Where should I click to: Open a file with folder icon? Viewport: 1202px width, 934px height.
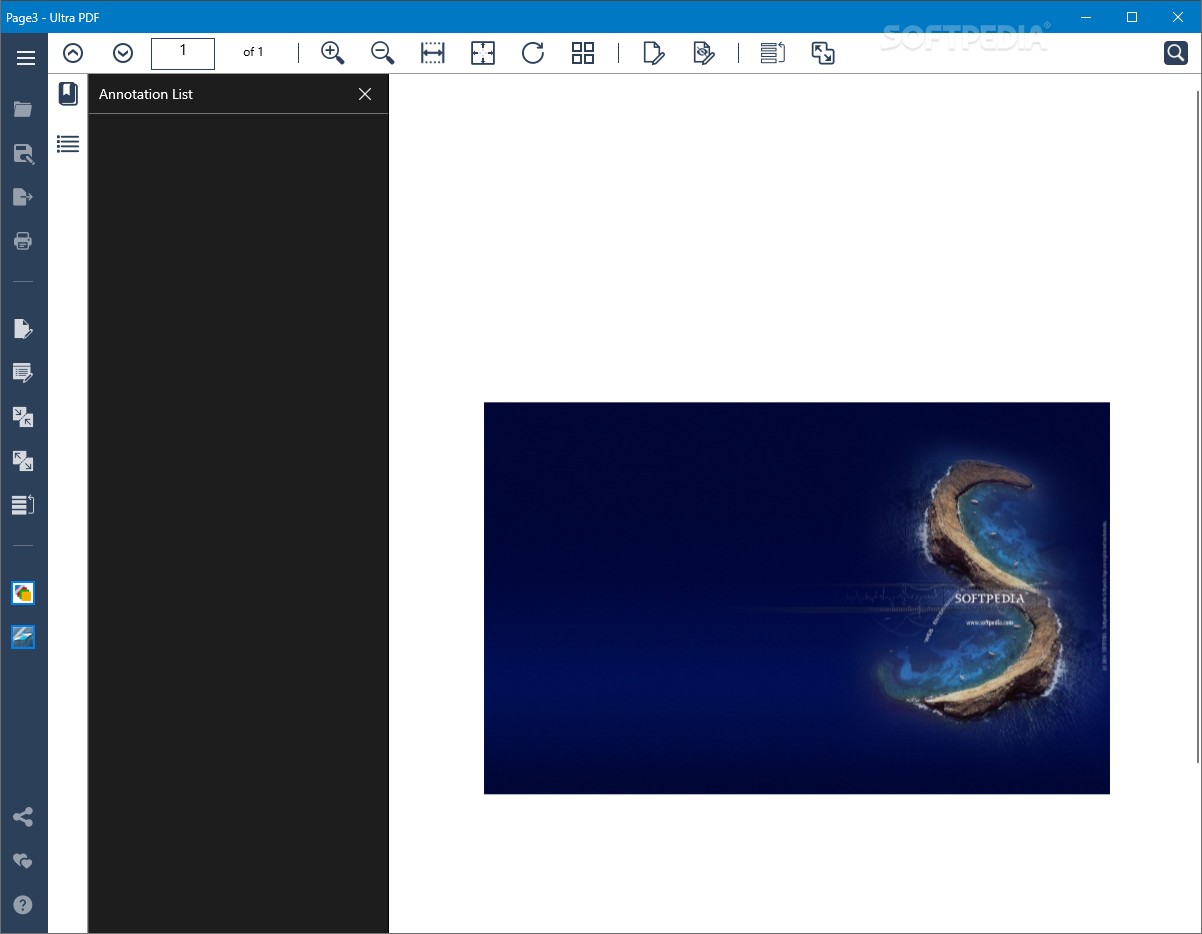23,109
